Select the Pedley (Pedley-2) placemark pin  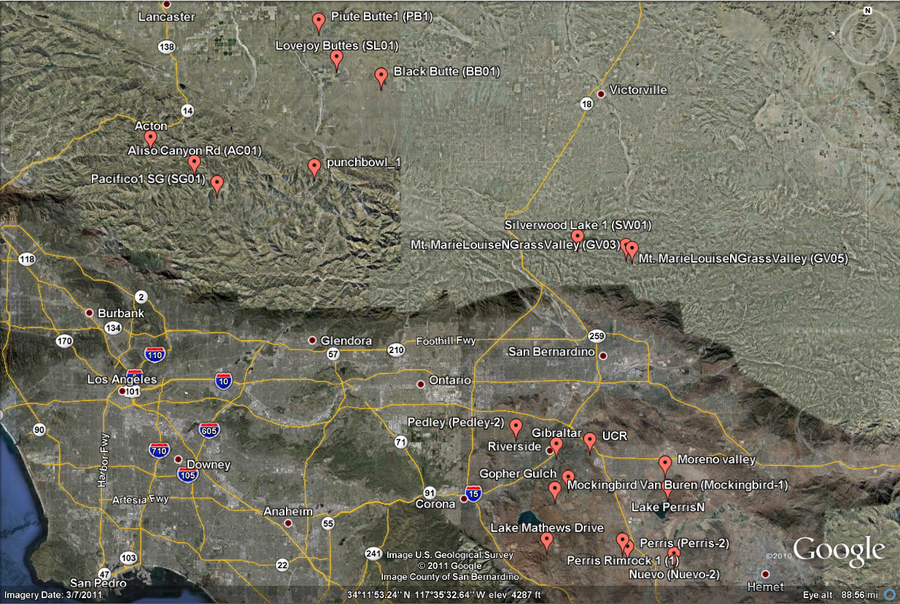516,427
